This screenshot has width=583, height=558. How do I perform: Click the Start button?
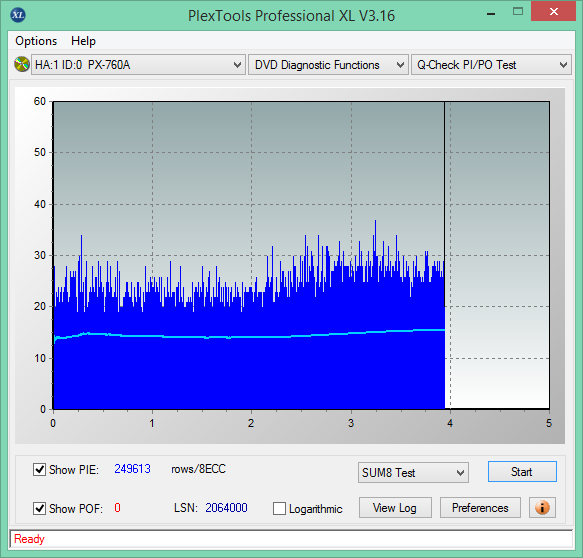pos(522,472)
